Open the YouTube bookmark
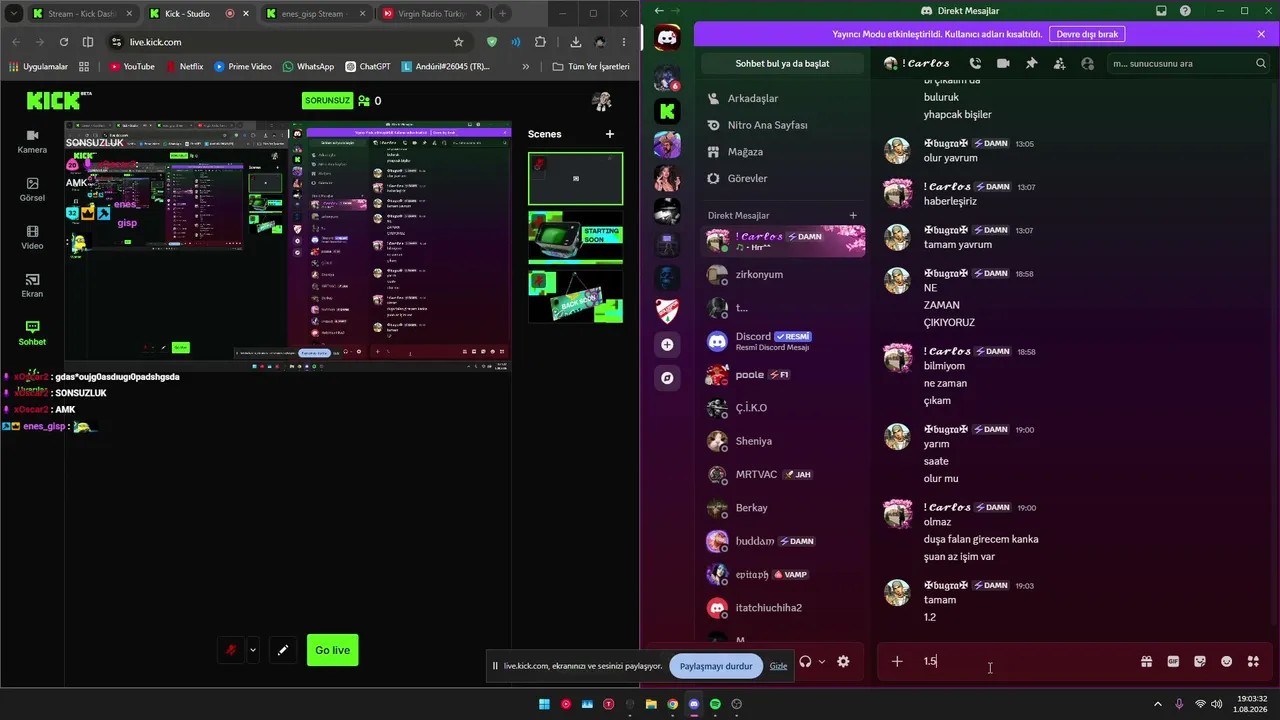Image resolution: width=1280 pixels, height=720 pixels. pyautogui.click(x=132, y=67)
